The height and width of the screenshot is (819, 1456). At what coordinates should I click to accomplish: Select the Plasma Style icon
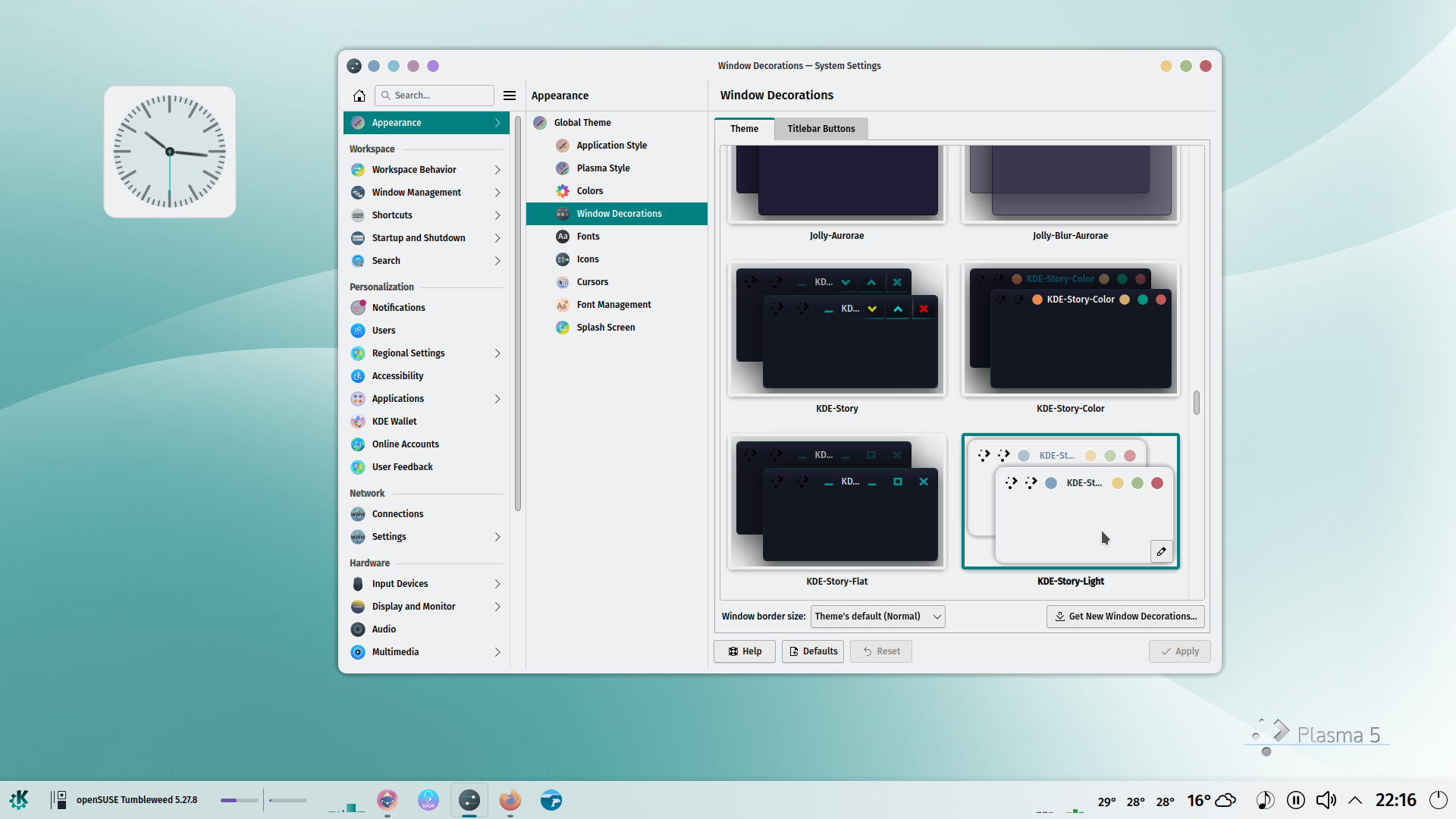coord(563,168)
